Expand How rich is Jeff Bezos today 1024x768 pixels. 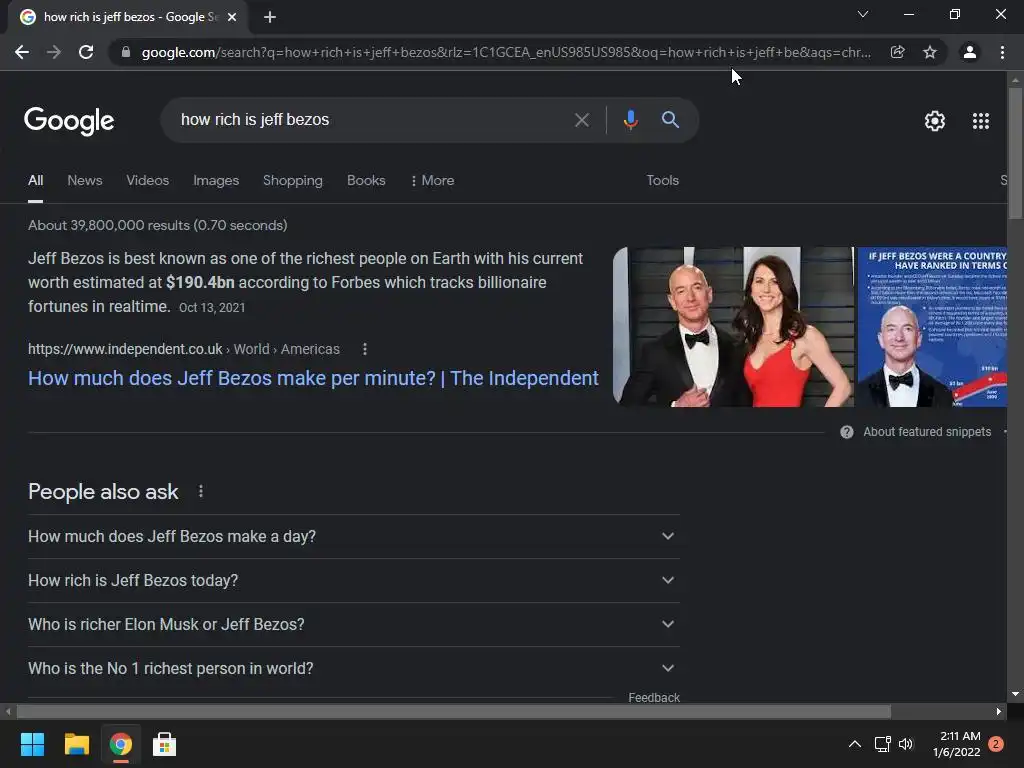tap(353, 581)
